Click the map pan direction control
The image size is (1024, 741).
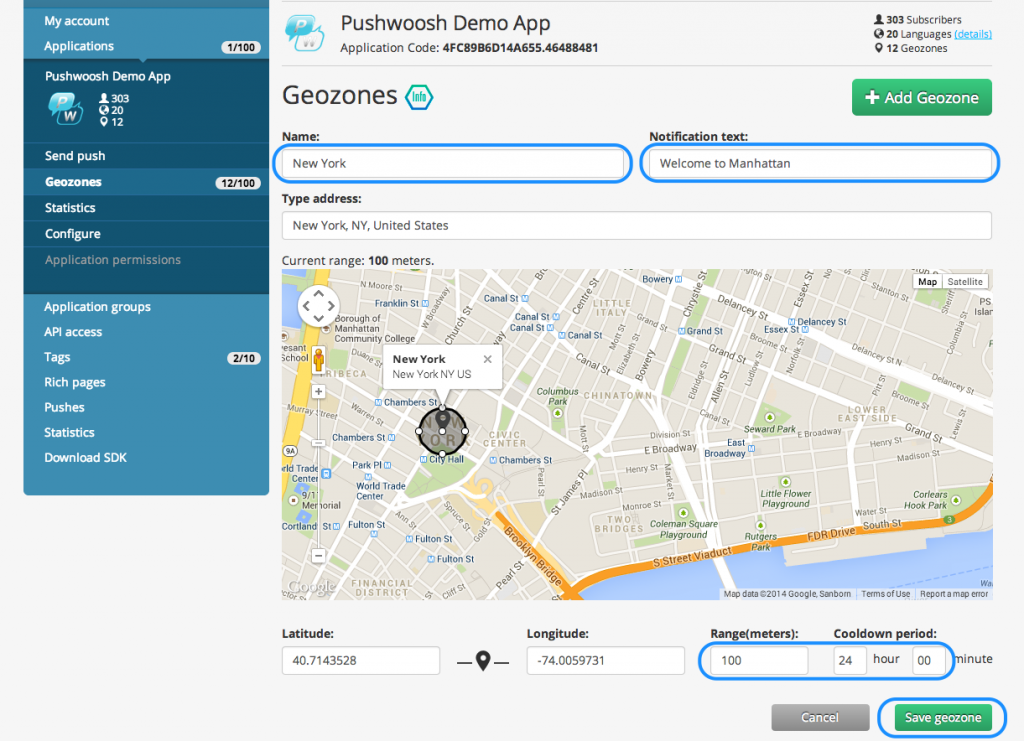pos(318,305)
